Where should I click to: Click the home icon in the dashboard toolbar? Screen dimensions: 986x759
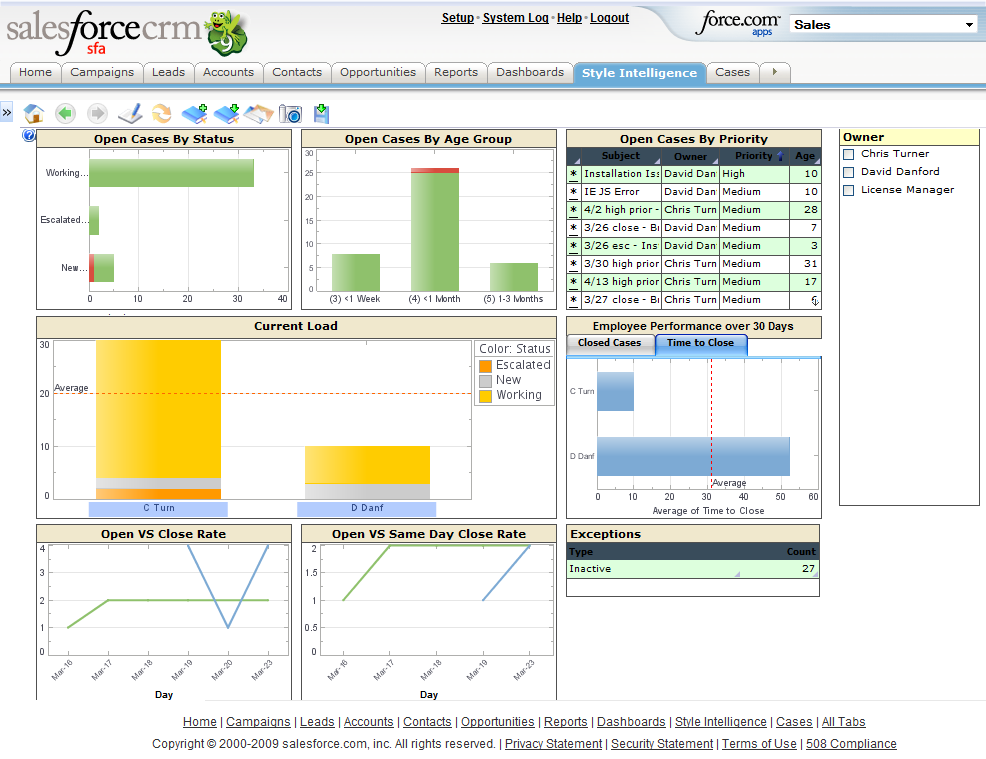tap(34, 114)
